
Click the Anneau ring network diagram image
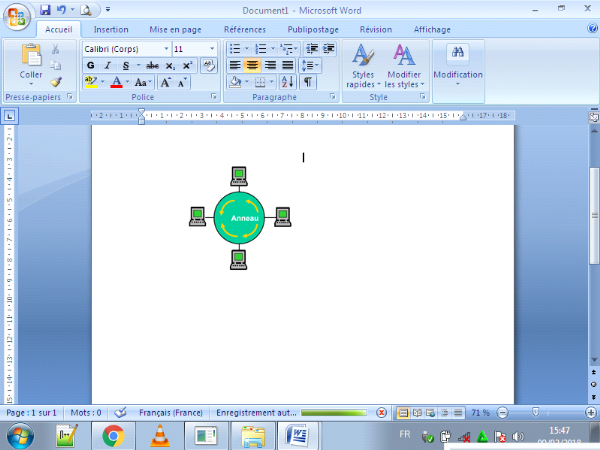click(x=239, y=217)
